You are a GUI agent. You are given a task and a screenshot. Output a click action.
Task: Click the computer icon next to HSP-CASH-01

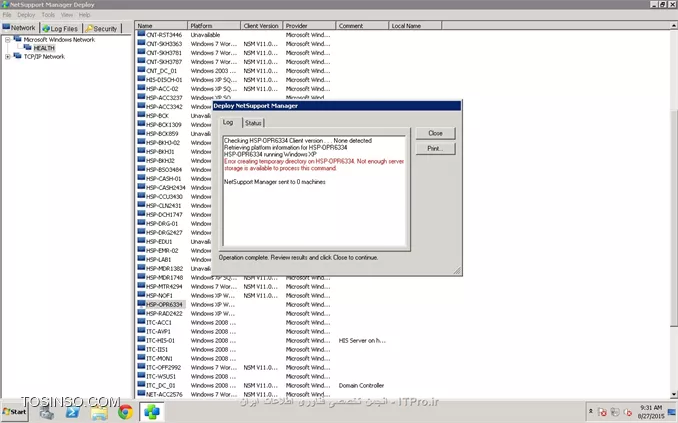141,178
